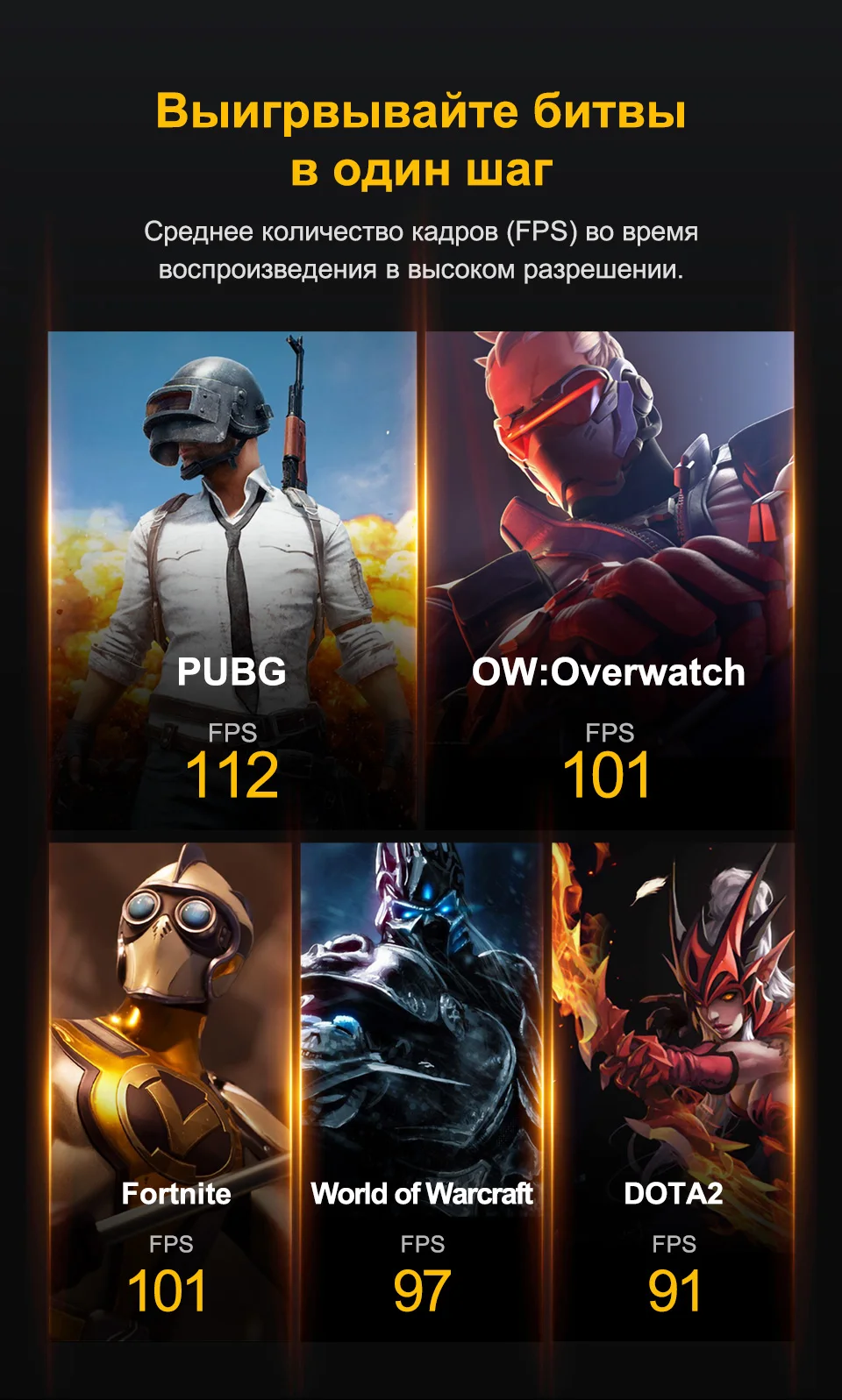This screenshot has width=842, height=1400.
Task: Click the Fortnite FPS value 101
Action: pos(168,1291)
